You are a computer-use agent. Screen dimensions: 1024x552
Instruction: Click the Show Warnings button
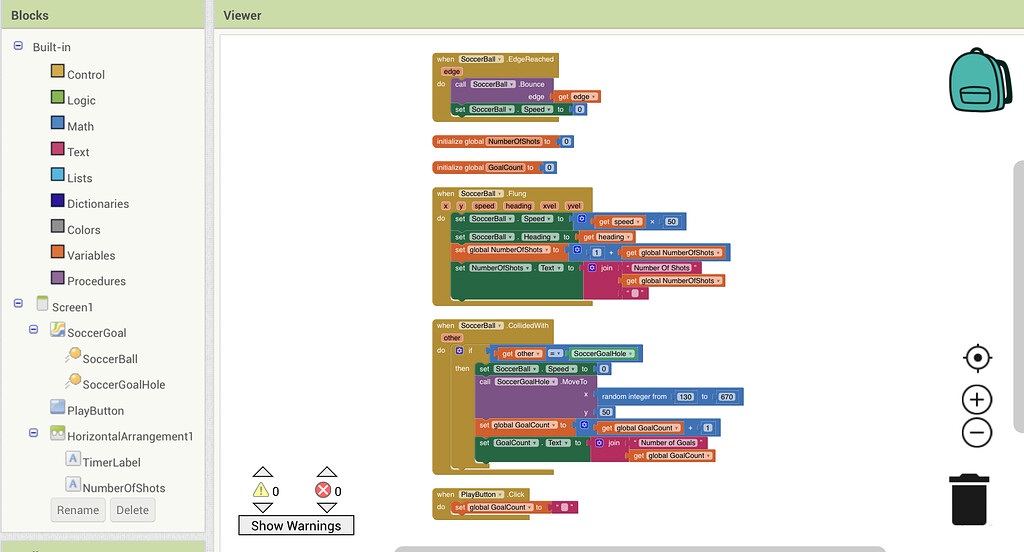(296, 525)
